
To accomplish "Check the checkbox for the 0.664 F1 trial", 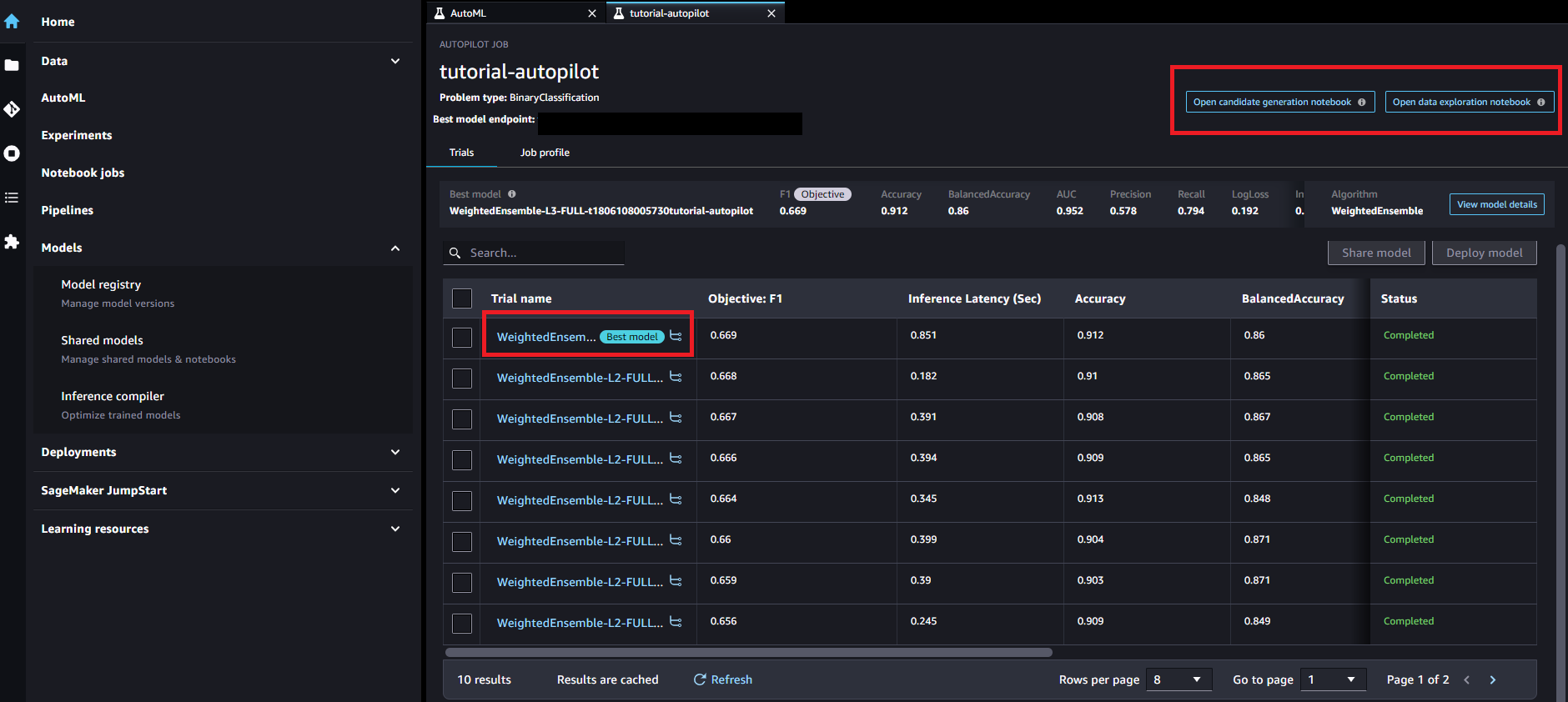I will pos(462,501).
